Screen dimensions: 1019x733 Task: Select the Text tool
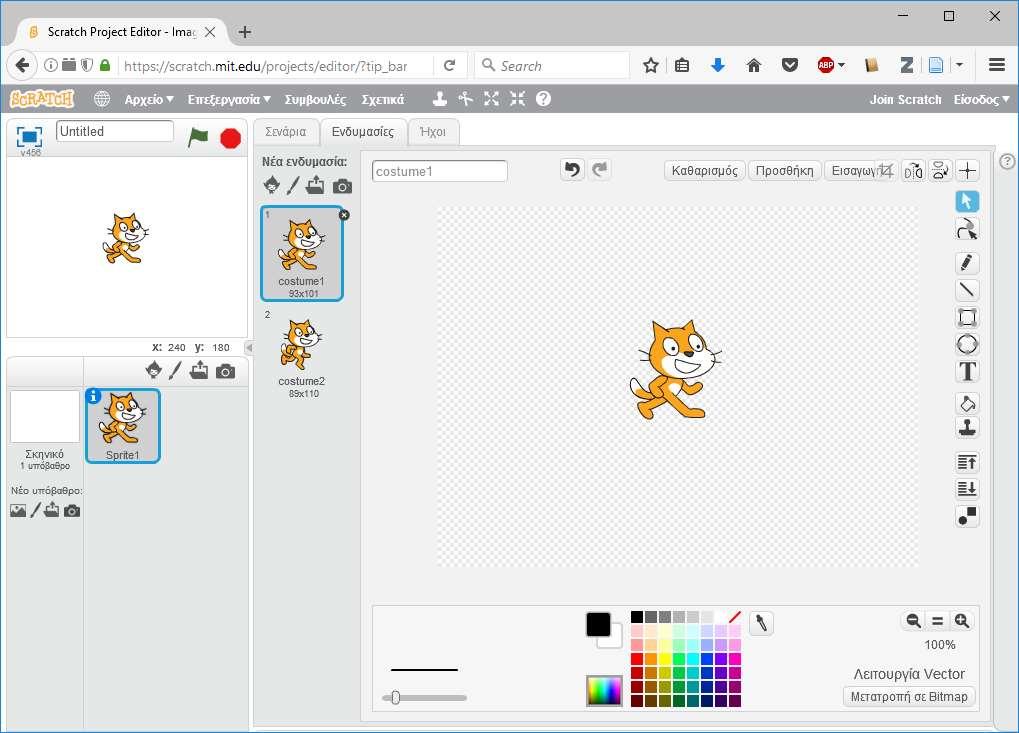[x=967, y=372]
